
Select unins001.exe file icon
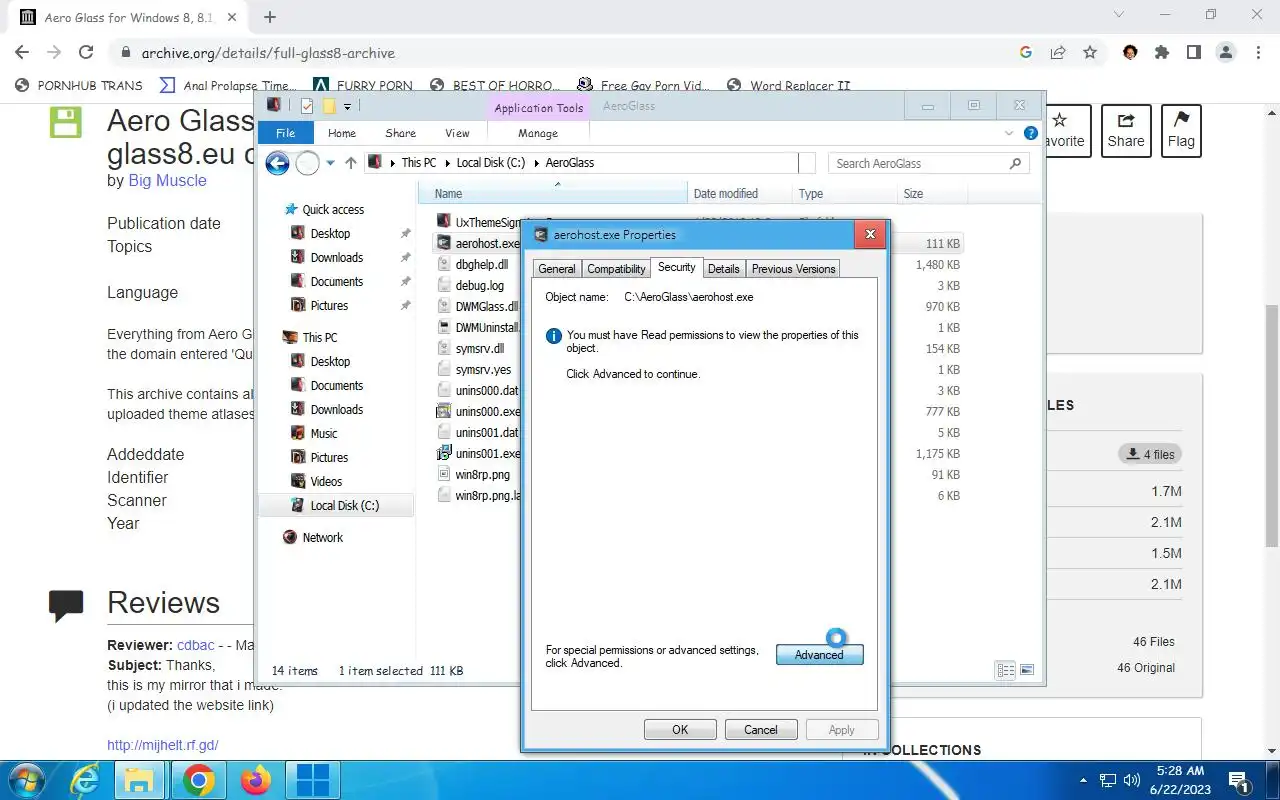pos(445,453)
